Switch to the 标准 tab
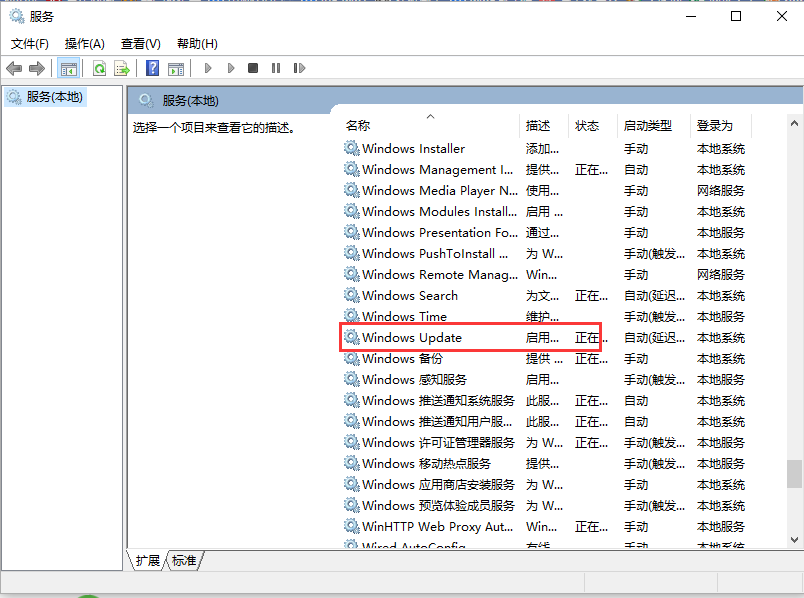Screen dimensions: 804x598 pos(184,561)
